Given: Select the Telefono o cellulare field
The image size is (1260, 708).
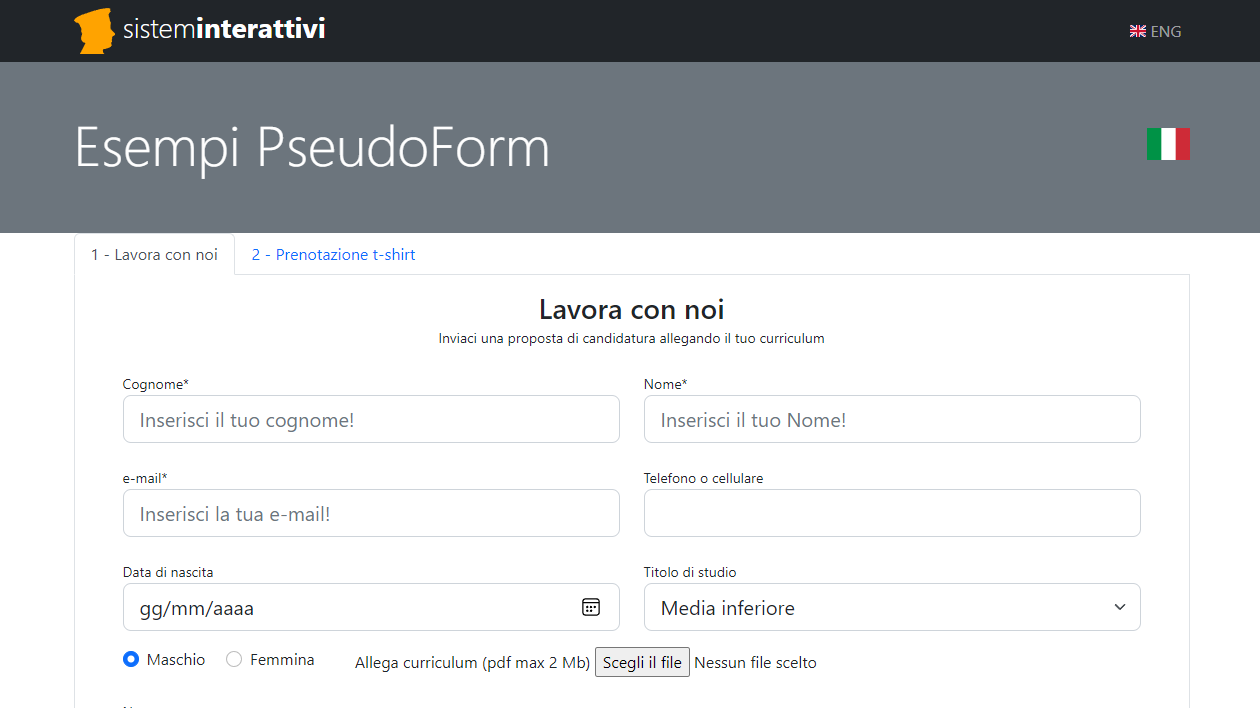Looking at the screenshot, I should click(891, 513).
